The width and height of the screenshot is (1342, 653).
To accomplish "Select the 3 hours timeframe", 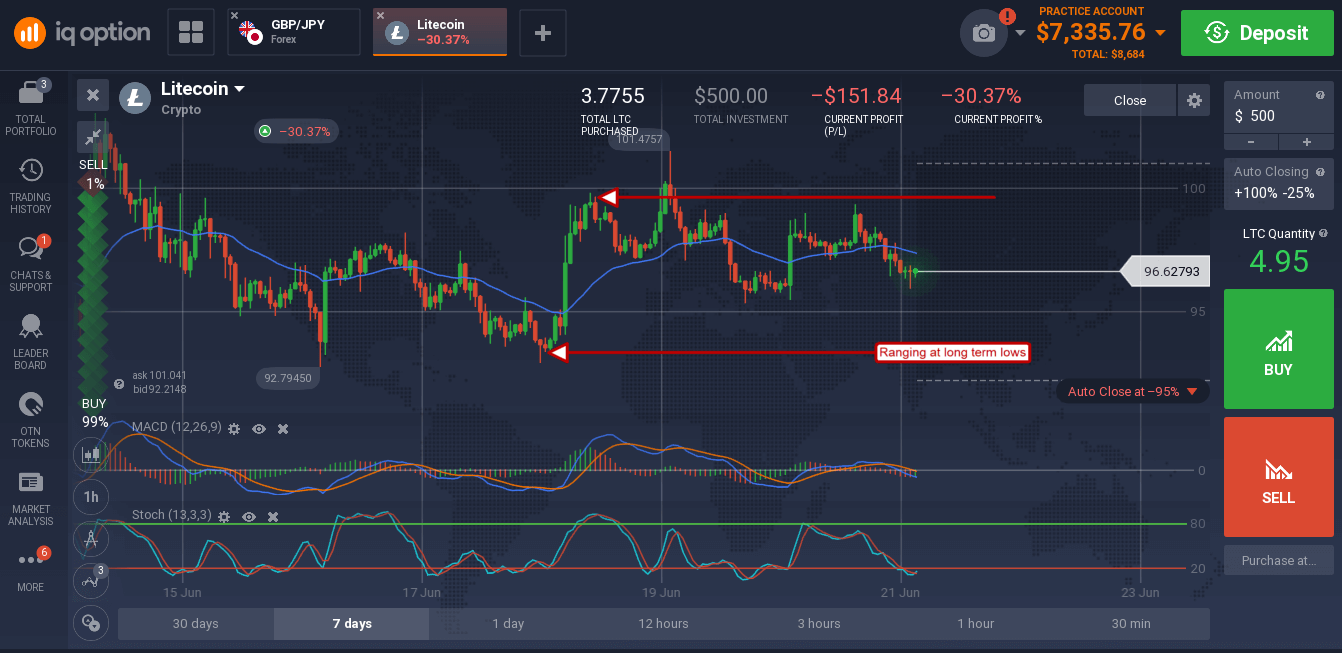I will point(819,624).
